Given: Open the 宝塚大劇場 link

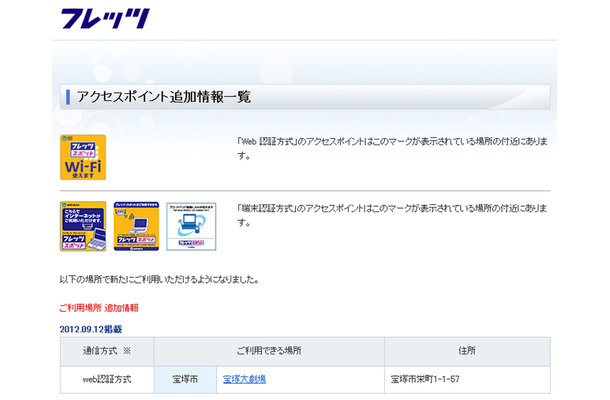Looking at the screenshot, I should coord(244,379).
